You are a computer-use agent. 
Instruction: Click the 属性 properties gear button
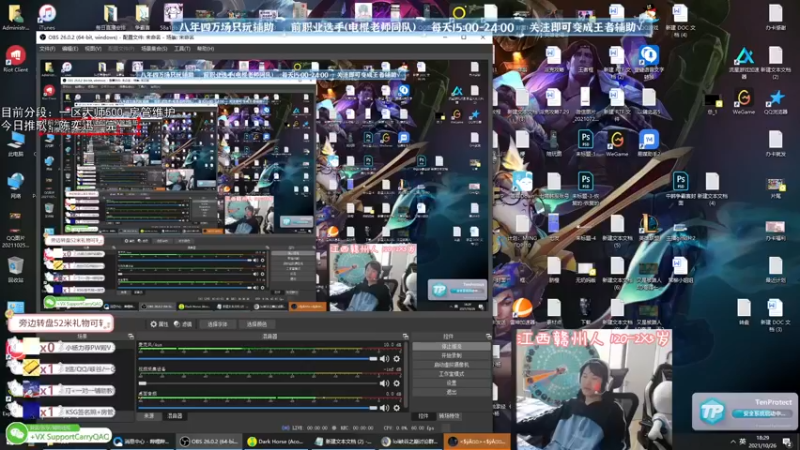pyautogui.click(x=159, y=324)
